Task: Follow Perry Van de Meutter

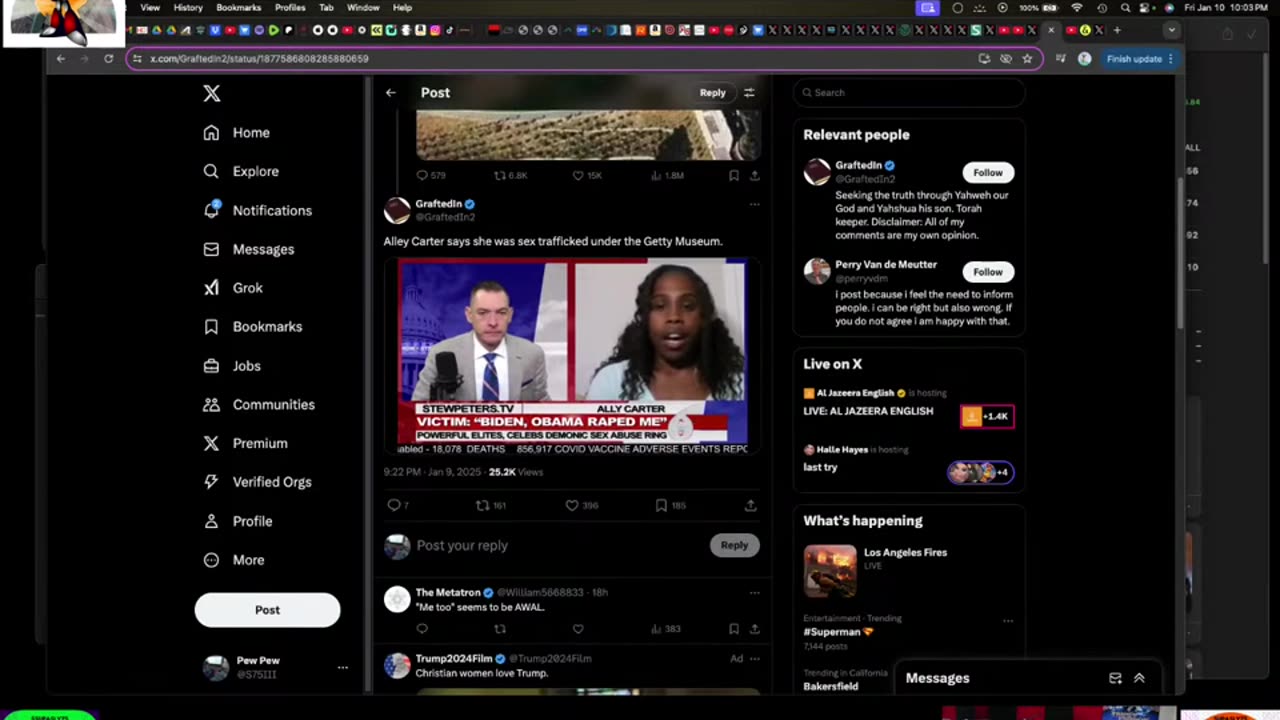Action: click(x=988, y=272)
